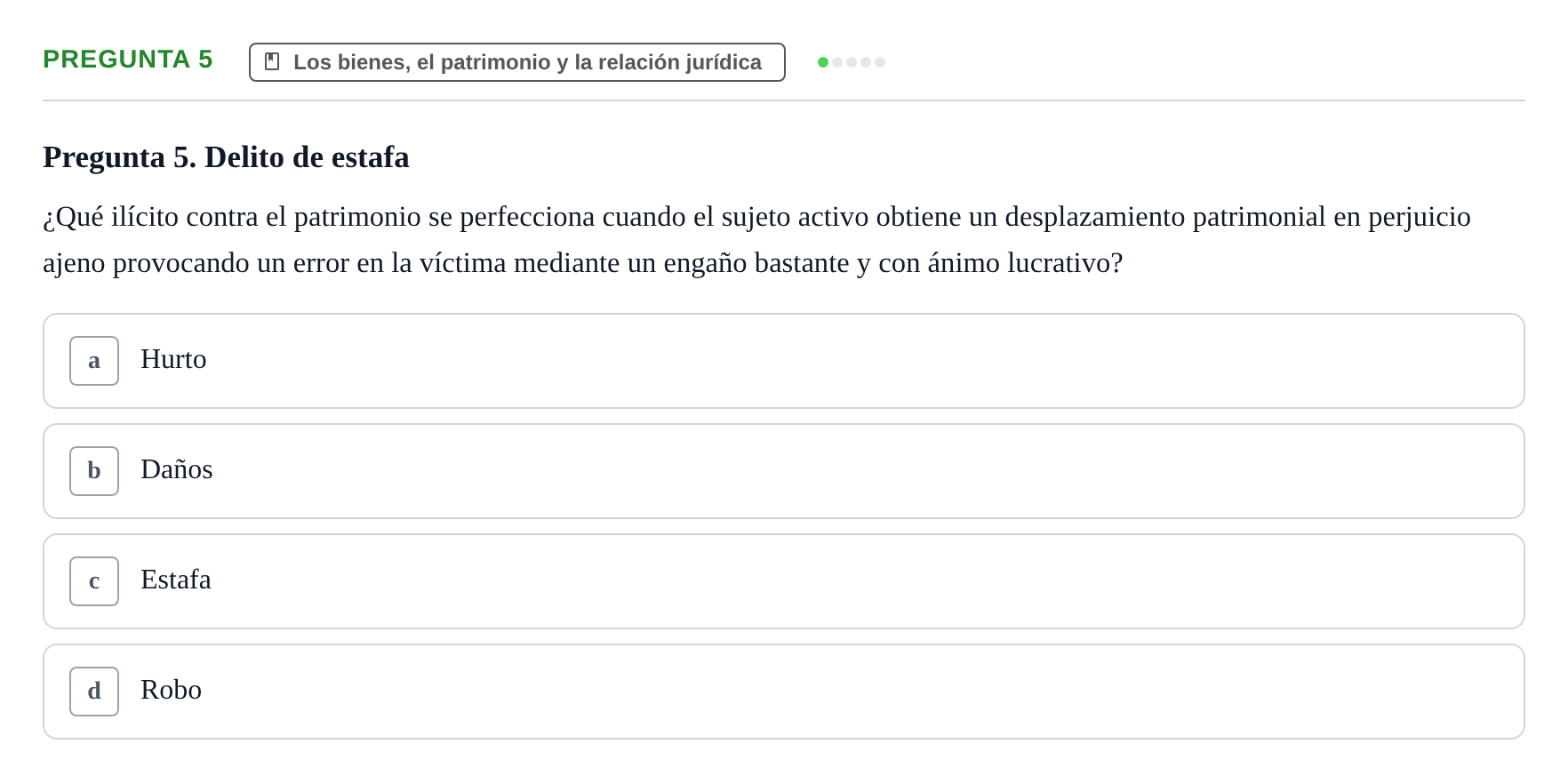This screenshot has height=784, width=1568.
Task: Click the book icon in the topic tag
Action: tap(272, 61)
